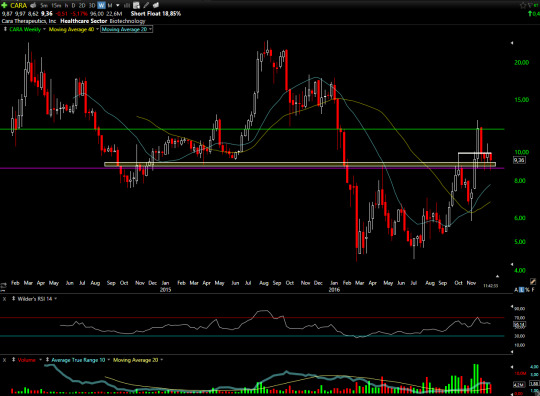540x396 pixels.
Task: Open the Moving Average 40 dropdown
Action: [x=97, y=30]
